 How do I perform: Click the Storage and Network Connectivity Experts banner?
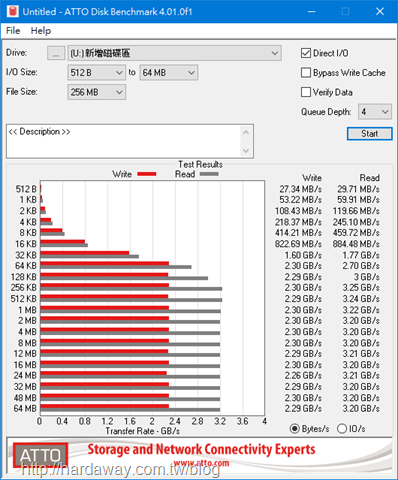click(x=201, y=449)
